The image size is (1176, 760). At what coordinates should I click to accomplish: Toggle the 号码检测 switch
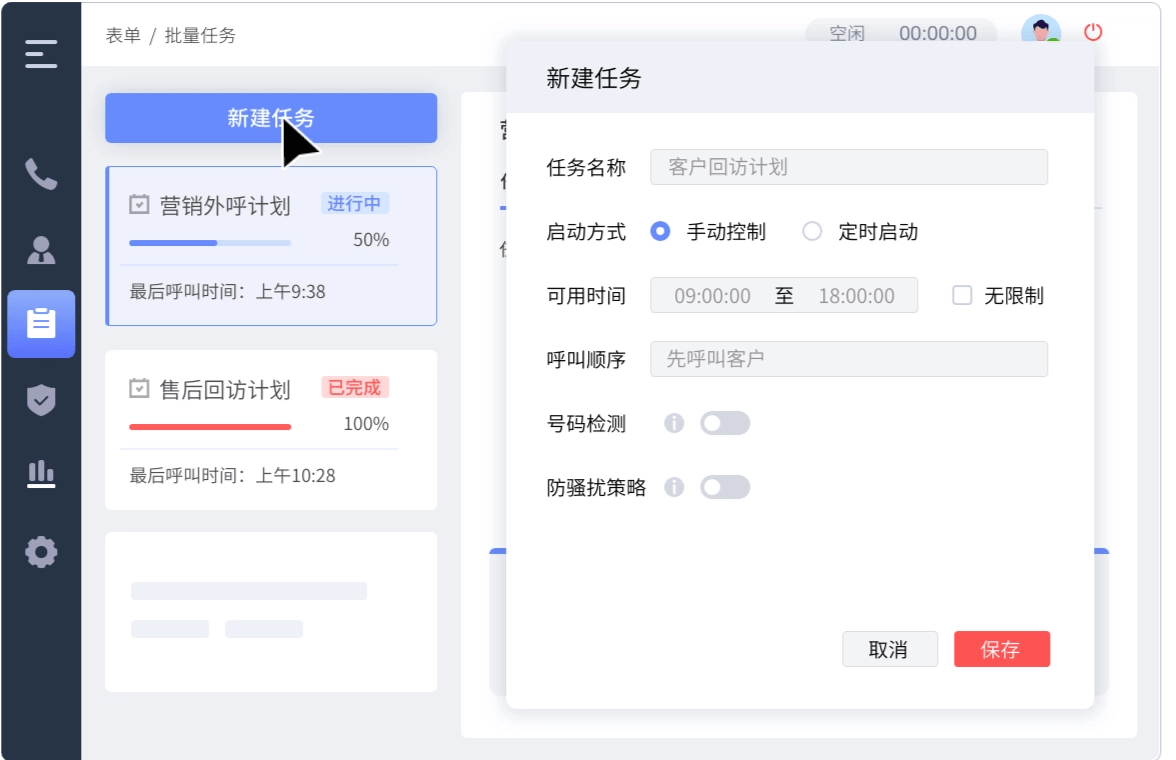[x=725, y=423]
